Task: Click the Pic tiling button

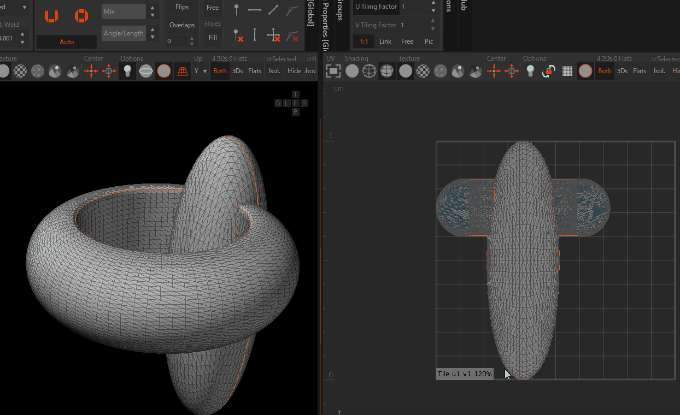Action: (428, 42)
